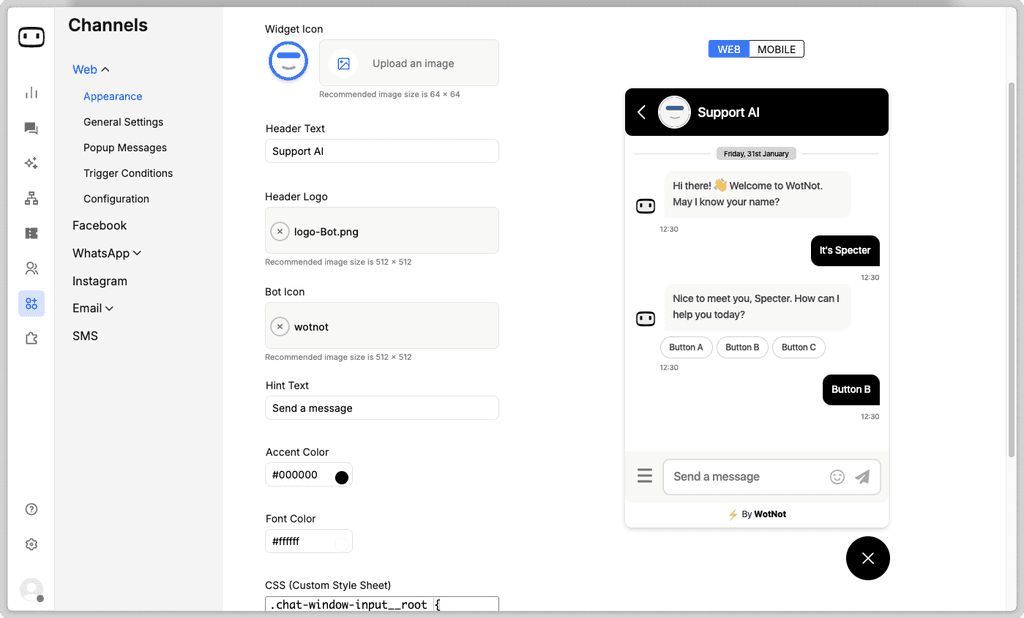Screen dimensions: 1024x618
Task: Click the send paper-plane icon in chat preview
Action: pos(863,477)
